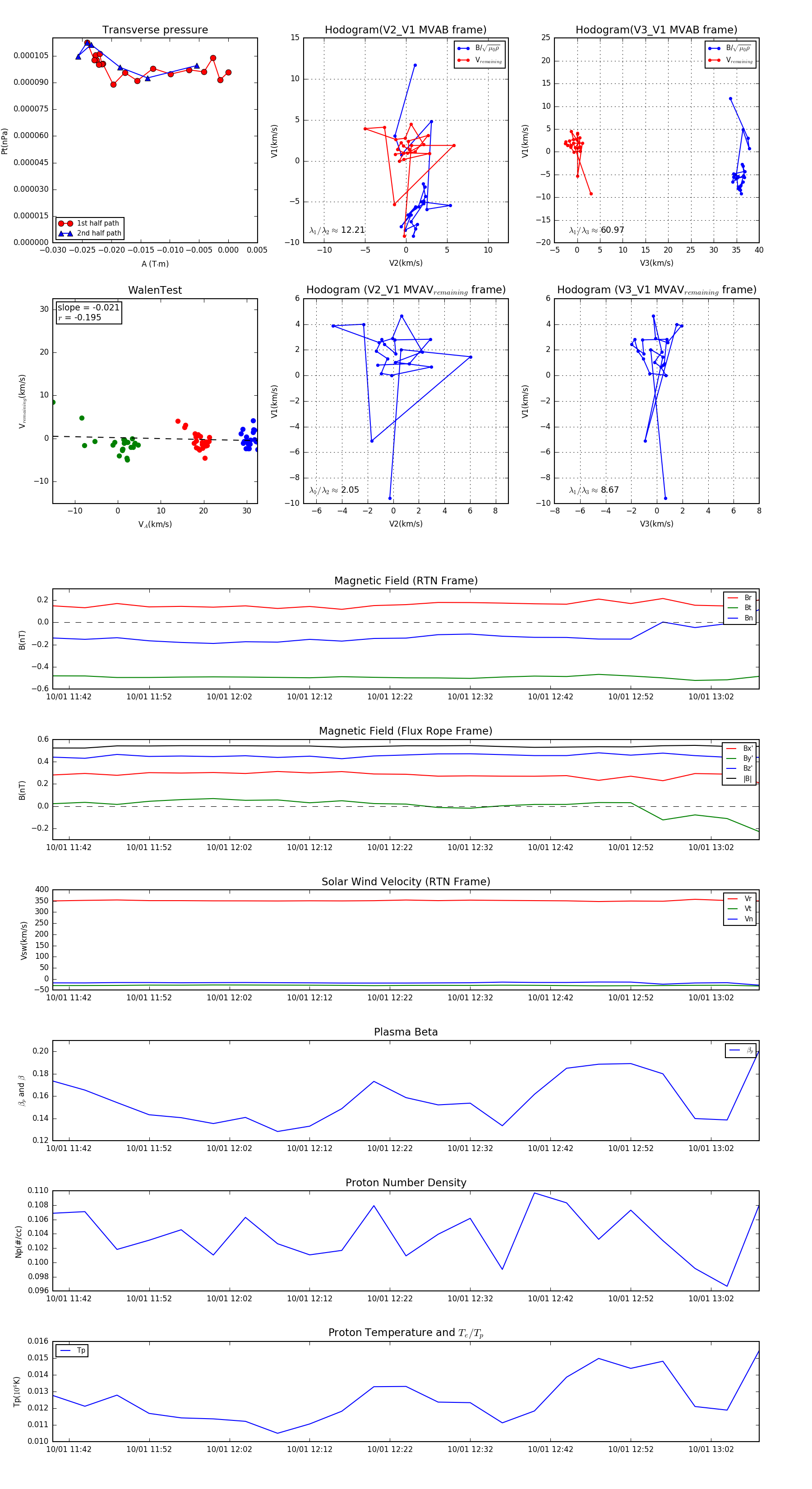Click the Bz' legend entry
Image resolution: width=812 pixels, height=1489 pixels.
(x=740, y=769)
